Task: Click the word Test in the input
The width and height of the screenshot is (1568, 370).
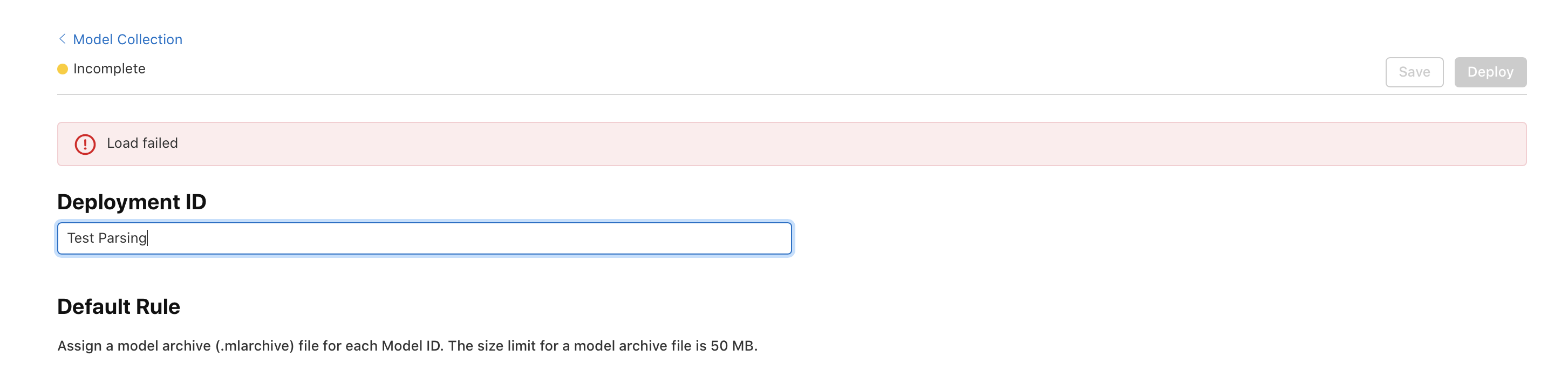Action: coord(80,238)
